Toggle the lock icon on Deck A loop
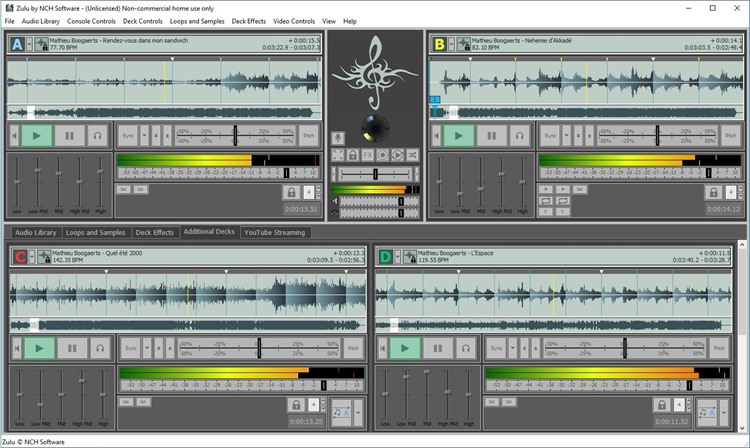This screenshot has height=448, width=750. coord(291,191)
